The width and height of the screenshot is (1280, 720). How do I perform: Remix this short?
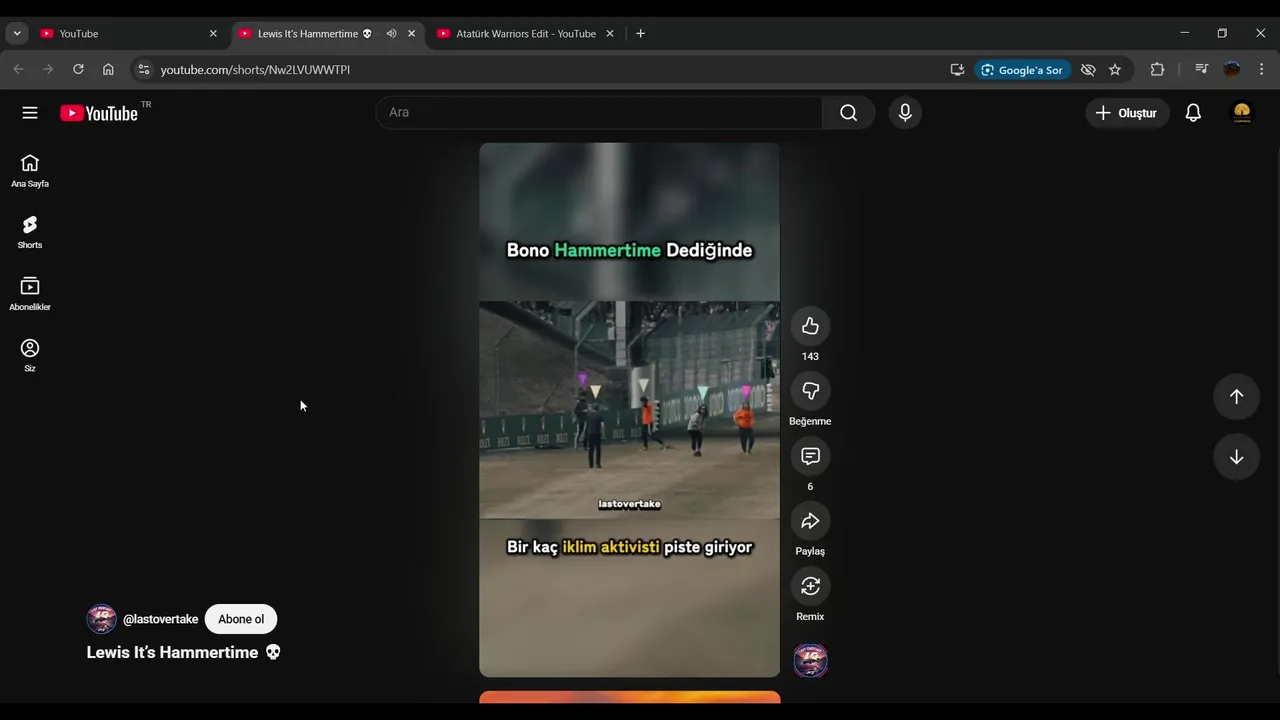pos(810,586)
